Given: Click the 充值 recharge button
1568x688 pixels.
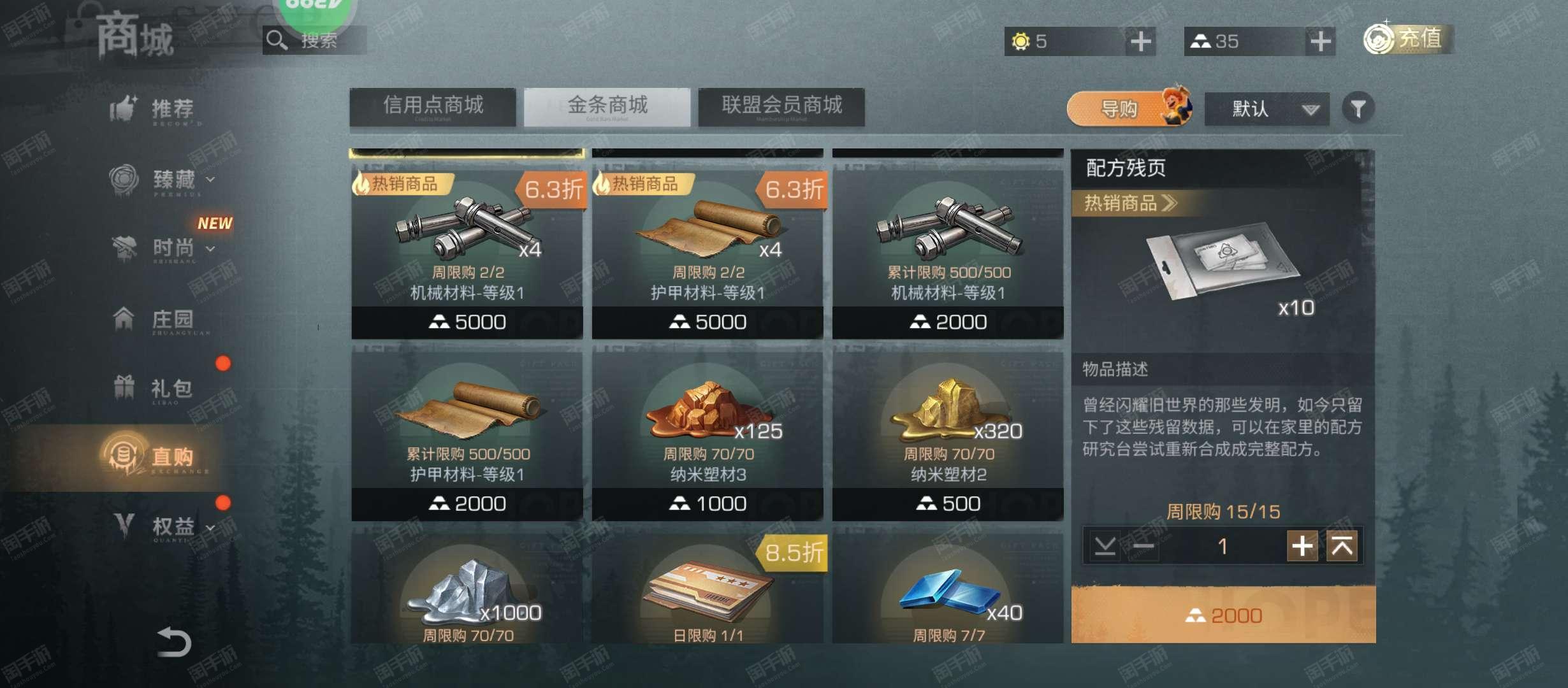Looking at the screenshot, I should point(1408,39).
